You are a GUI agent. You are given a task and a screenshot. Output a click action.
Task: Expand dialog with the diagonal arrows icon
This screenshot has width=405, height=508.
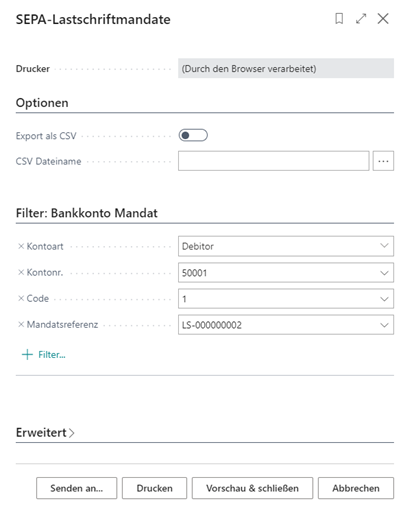tap(361, 19)
